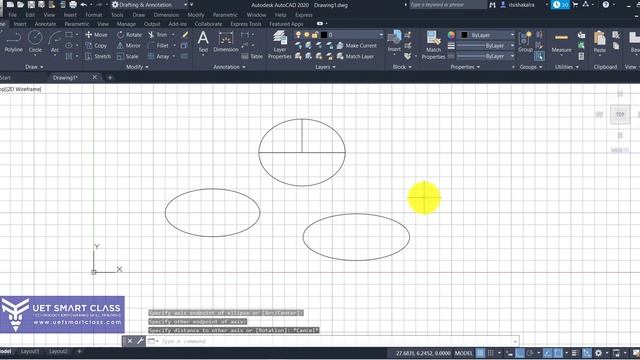Close the Drawing1 tab
Viewport: 640px width, 360px height.
(95, 77)
